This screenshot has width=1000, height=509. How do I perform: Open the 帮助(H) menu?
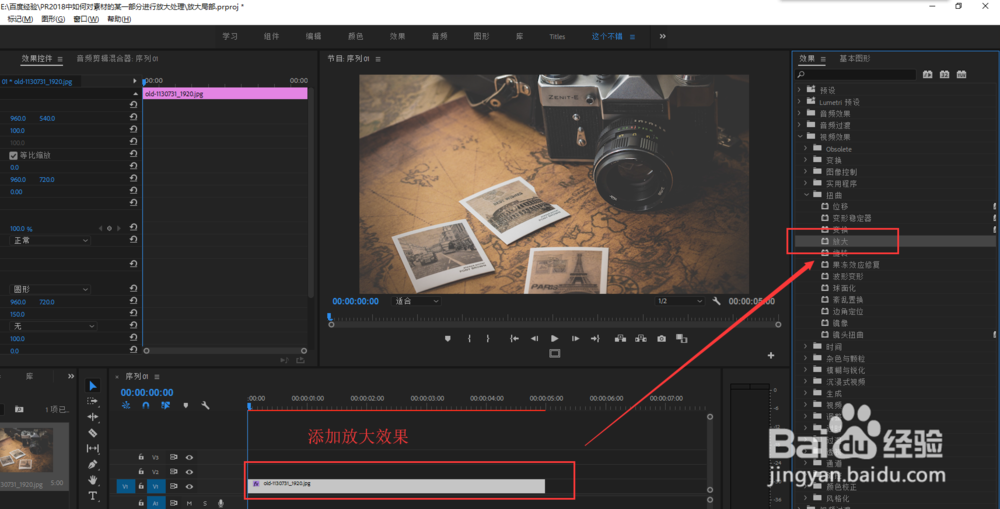[119, 19]
